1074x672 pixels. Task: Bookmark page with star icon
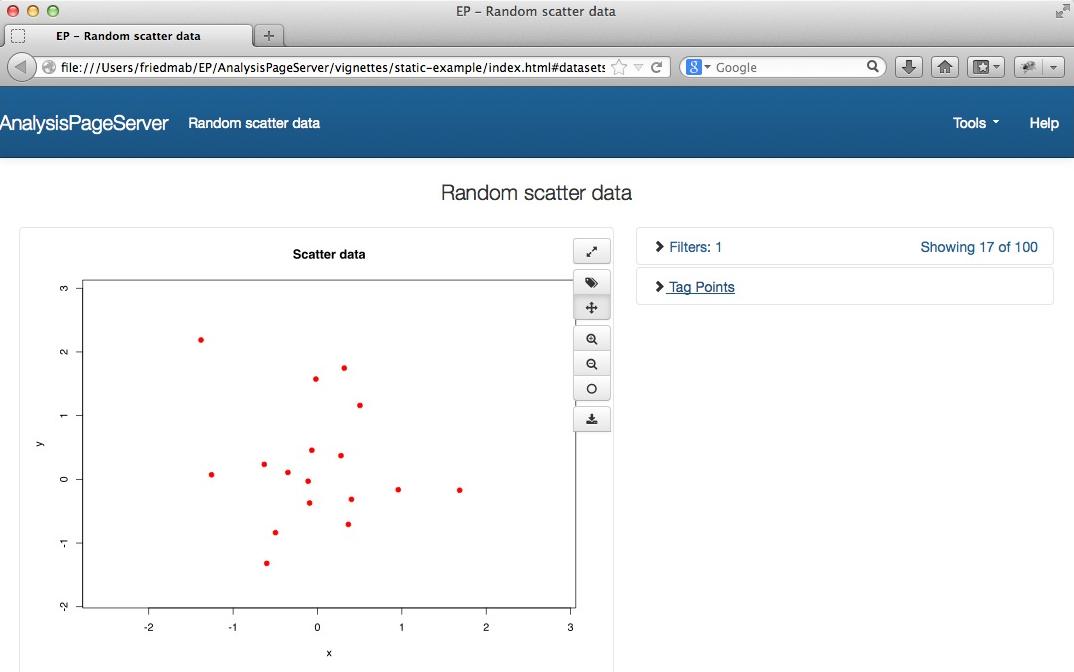(619, 67)
